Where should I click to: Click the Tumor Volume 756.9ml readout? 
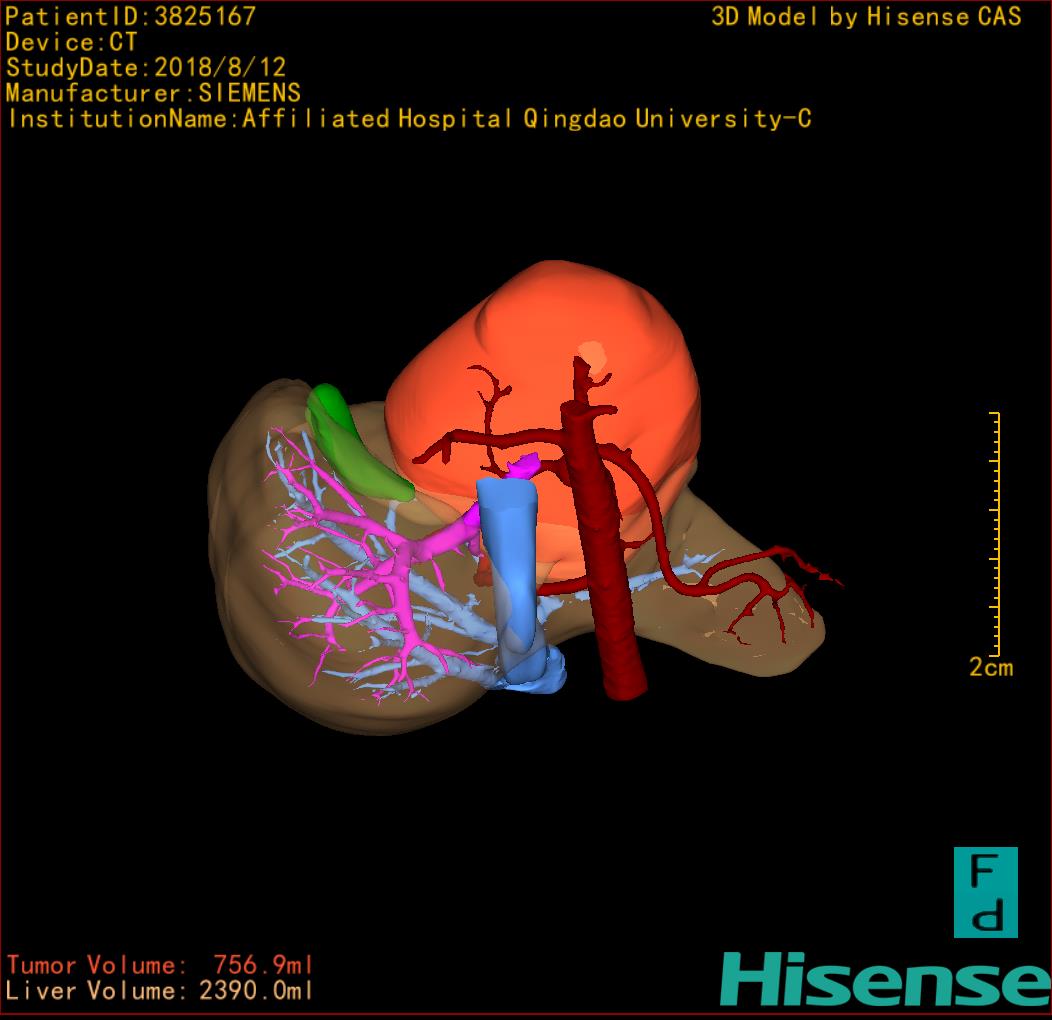[x=160, y=965]
